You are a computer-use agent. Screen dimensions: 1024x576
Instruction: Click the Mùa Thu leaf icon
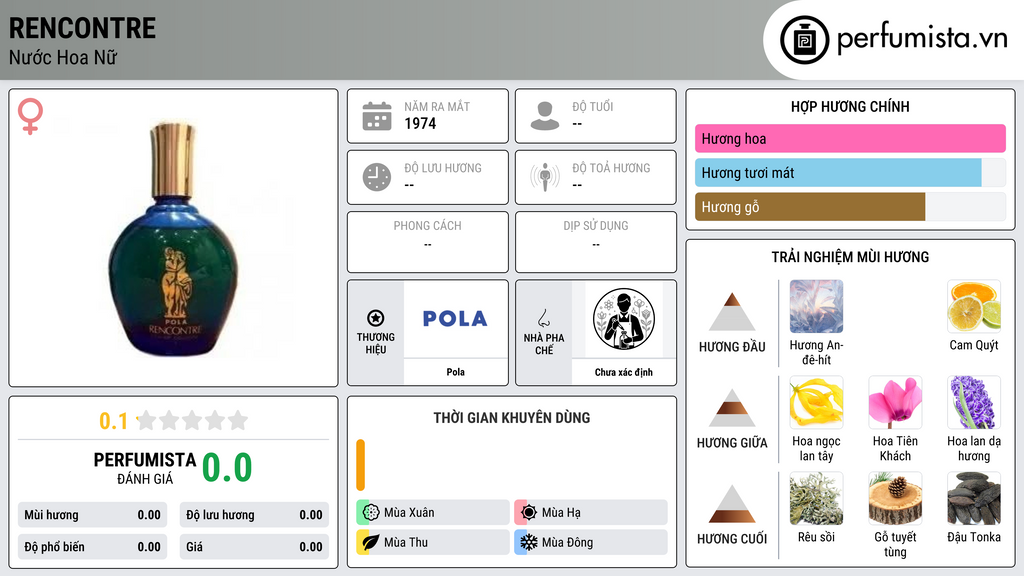370,542
